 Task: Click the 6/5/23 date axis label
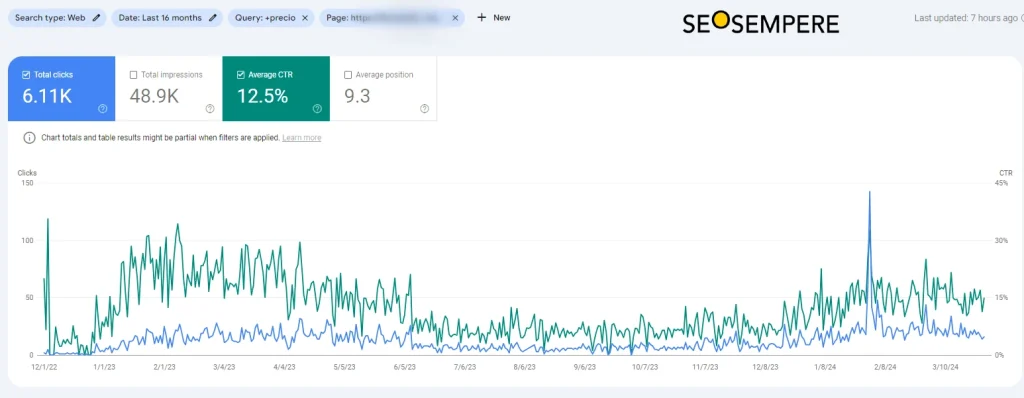tap(404, 367)
